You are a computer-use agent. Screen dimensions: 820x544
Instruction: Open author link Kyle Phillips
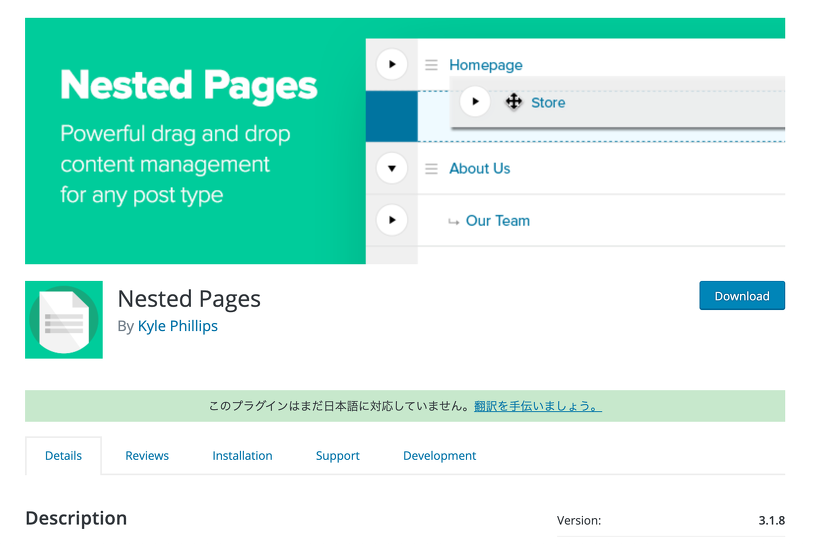tap(178, 326)
